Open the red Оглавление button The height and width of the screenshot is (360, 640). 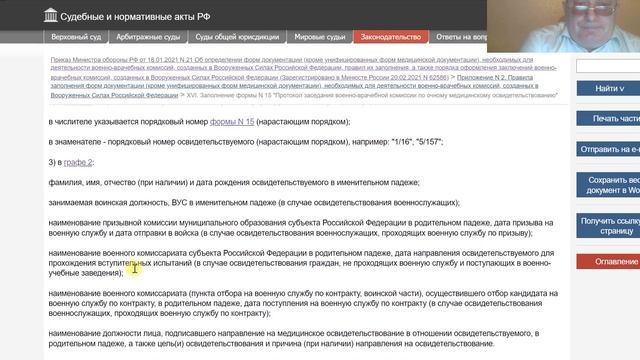click(608, 261)
